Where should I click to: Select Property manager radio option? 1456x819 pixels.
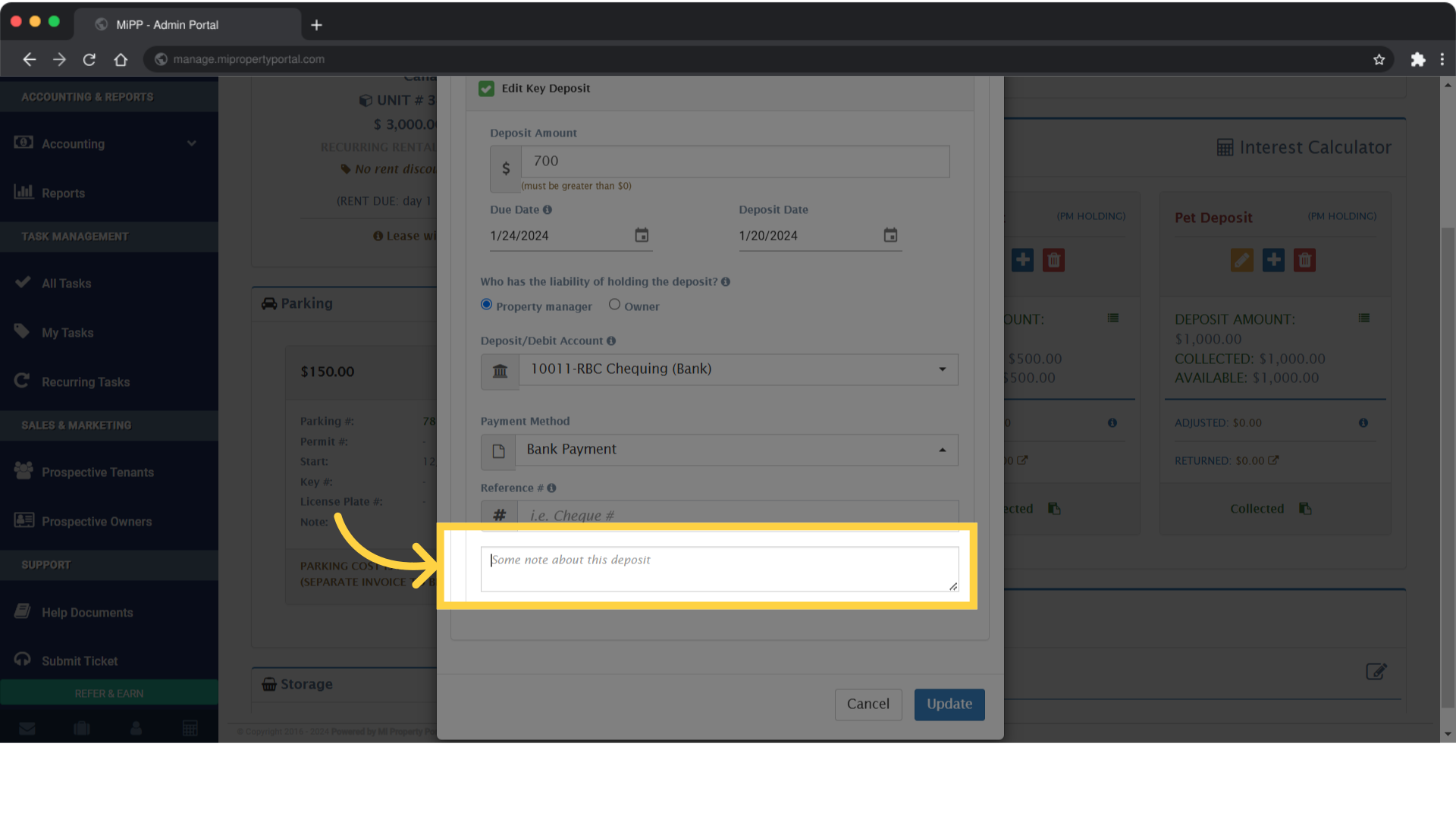486,305
